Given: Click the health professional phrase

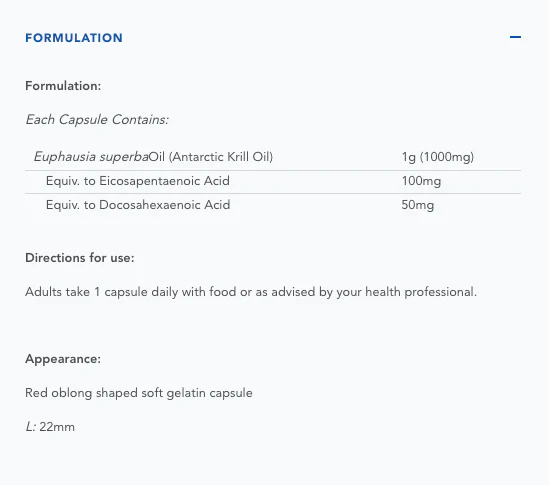Looking at the screenshot, I should click(421, 292).
